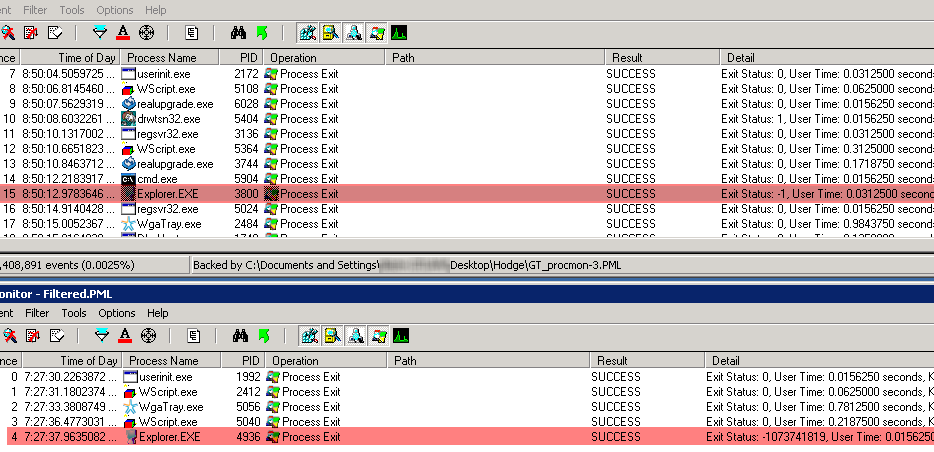This screenshot has height=452, width=934.
Task: Click the Clear display icon in Filtered.PML toolbar
Action: point(55,335)
